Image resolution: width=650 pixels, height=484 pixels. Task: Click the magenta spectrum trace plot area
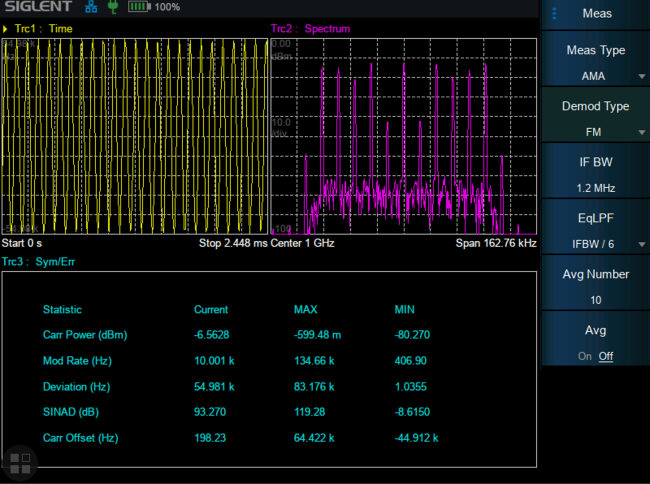pyautogui.click(x=405, y=135)
